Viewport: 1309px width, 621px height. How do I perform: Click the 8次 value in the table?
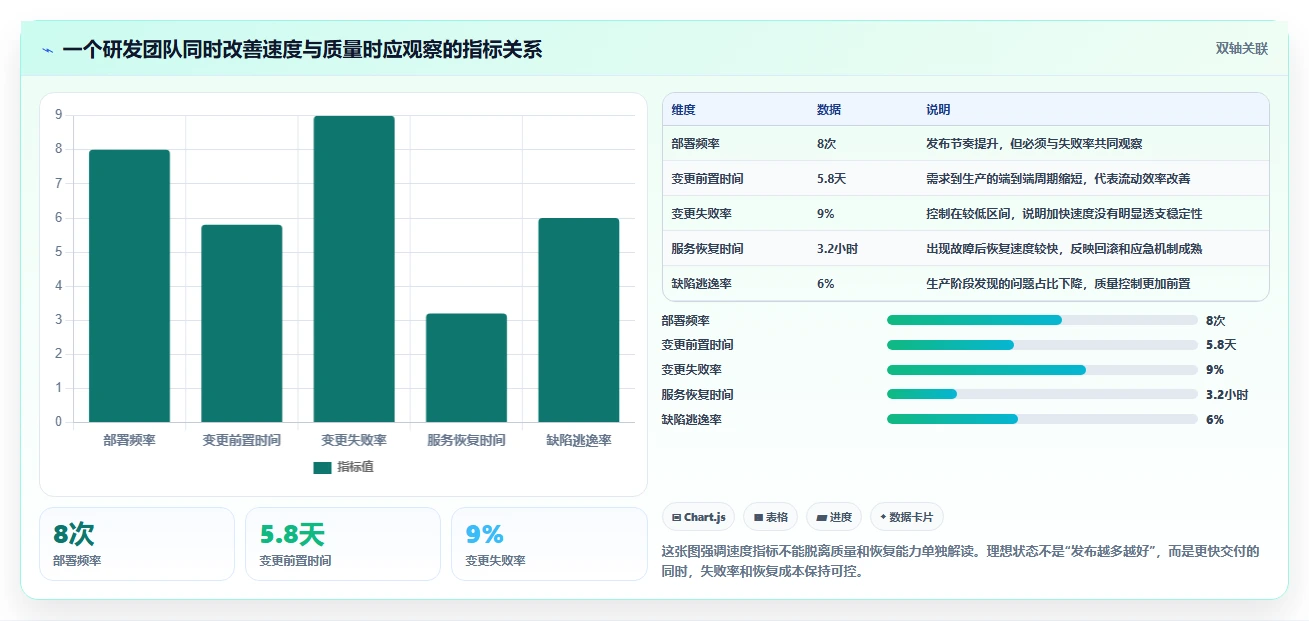pyautogui.click(x=827, y=143)
